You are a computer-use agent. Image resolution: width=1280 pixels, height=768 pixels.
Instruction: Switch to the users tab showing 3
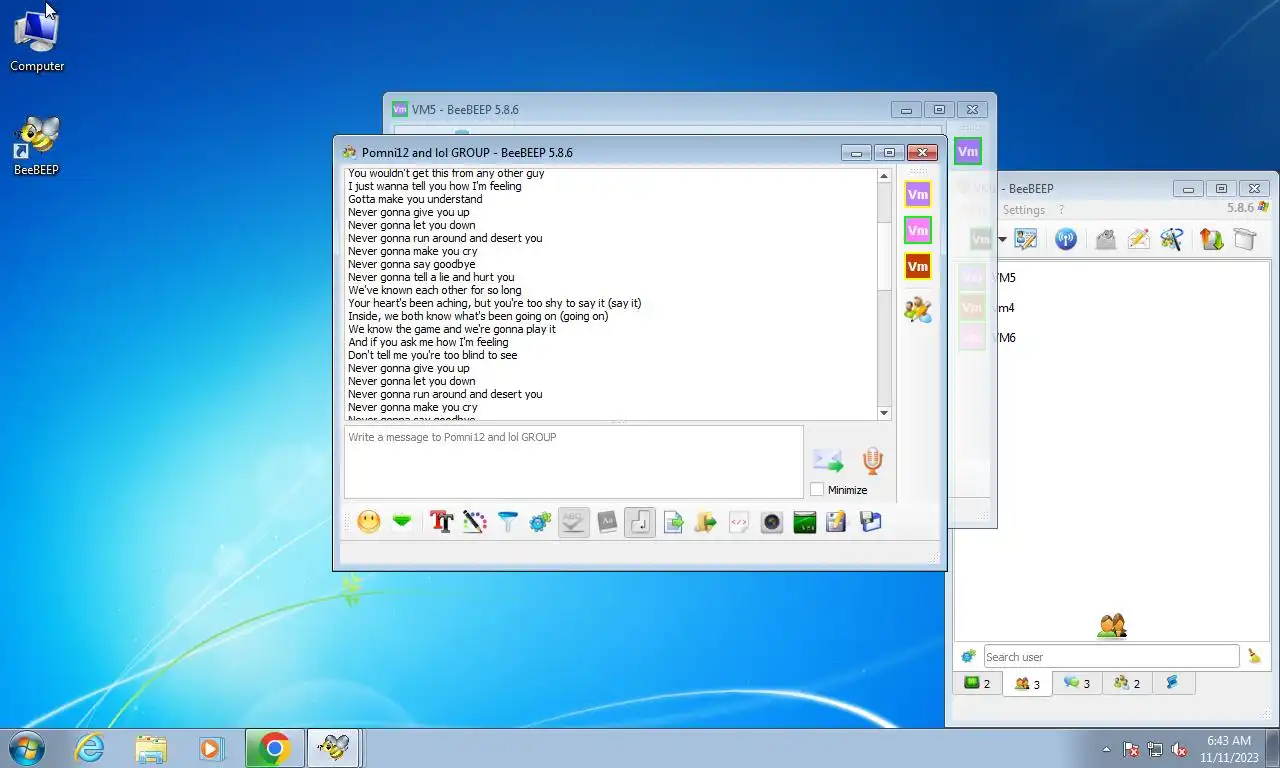tap(1027, 684)
